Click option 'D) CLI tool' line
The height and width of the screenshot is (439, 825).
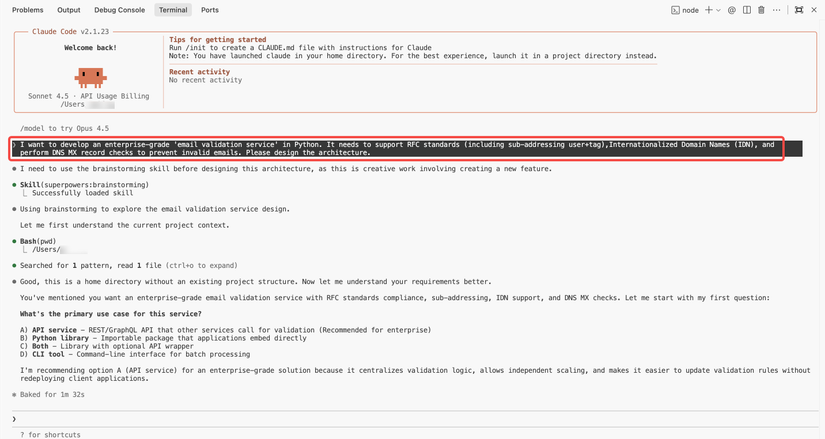[x=135, y=354]
